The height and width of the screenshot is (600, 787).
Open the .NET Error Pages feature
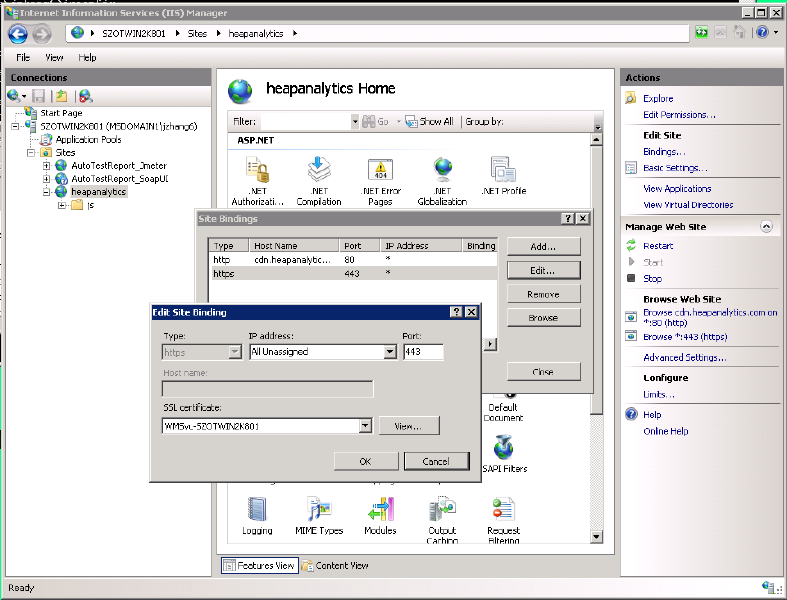click(x=380, y=181)
